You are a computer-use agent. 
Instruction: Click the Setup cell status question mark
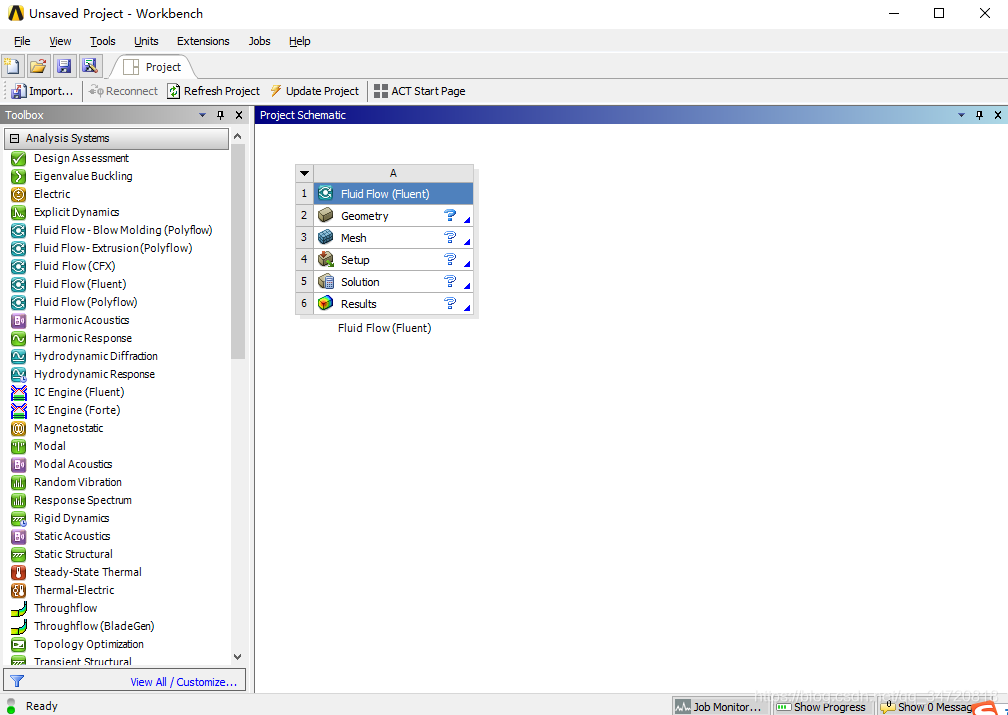click(x=450, y=259)
